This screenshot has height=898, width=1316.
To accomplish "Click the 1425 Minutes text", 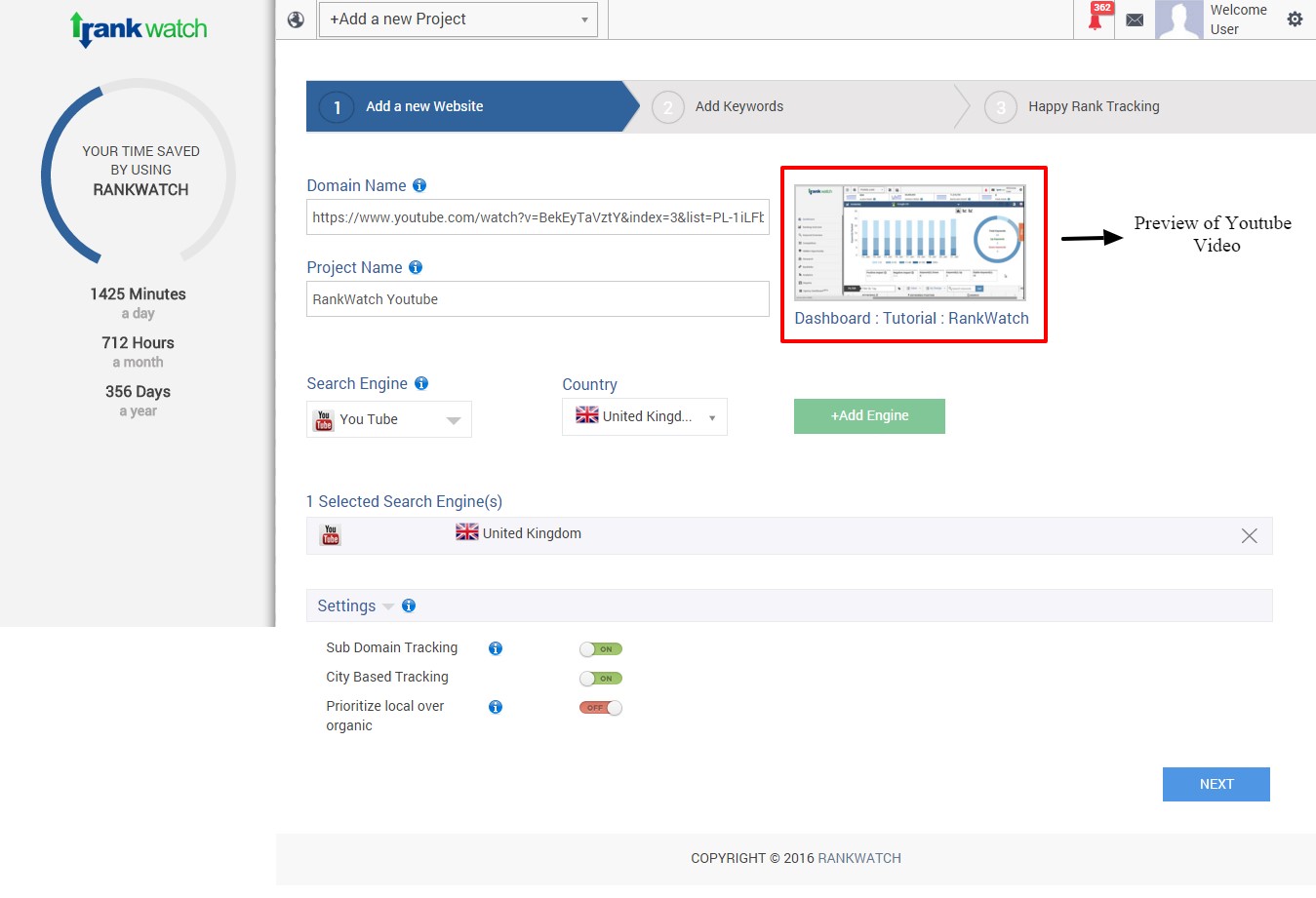I will pyautogui.click(x=138, y=293).
